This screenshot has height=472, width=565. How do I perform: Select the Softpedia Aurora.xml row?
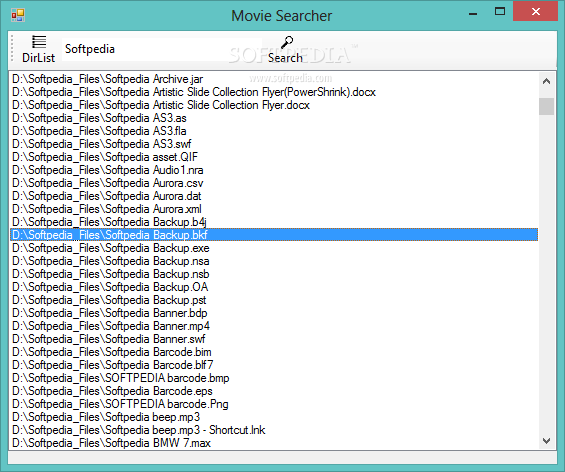click(274, 209)
